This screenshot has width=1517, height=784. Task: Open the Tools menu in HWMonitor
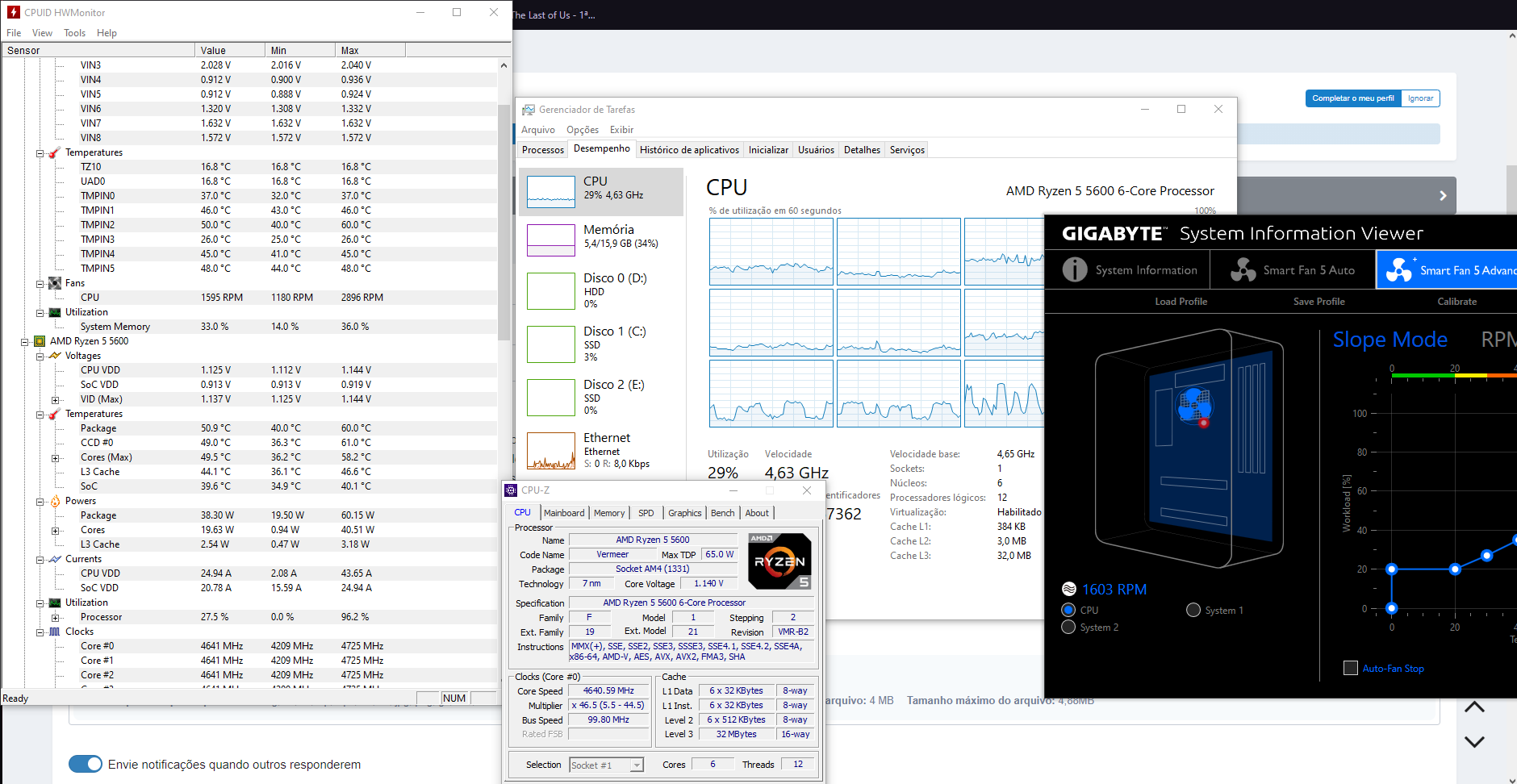(x=74, y=33)
